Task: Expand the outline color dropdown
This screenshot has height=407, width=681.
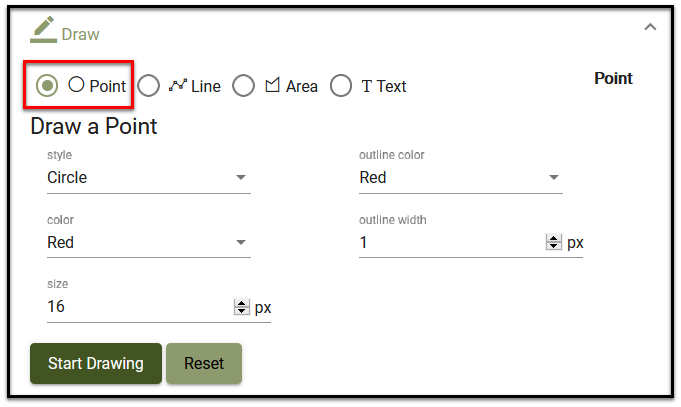Action: click(x=460, y=178)
